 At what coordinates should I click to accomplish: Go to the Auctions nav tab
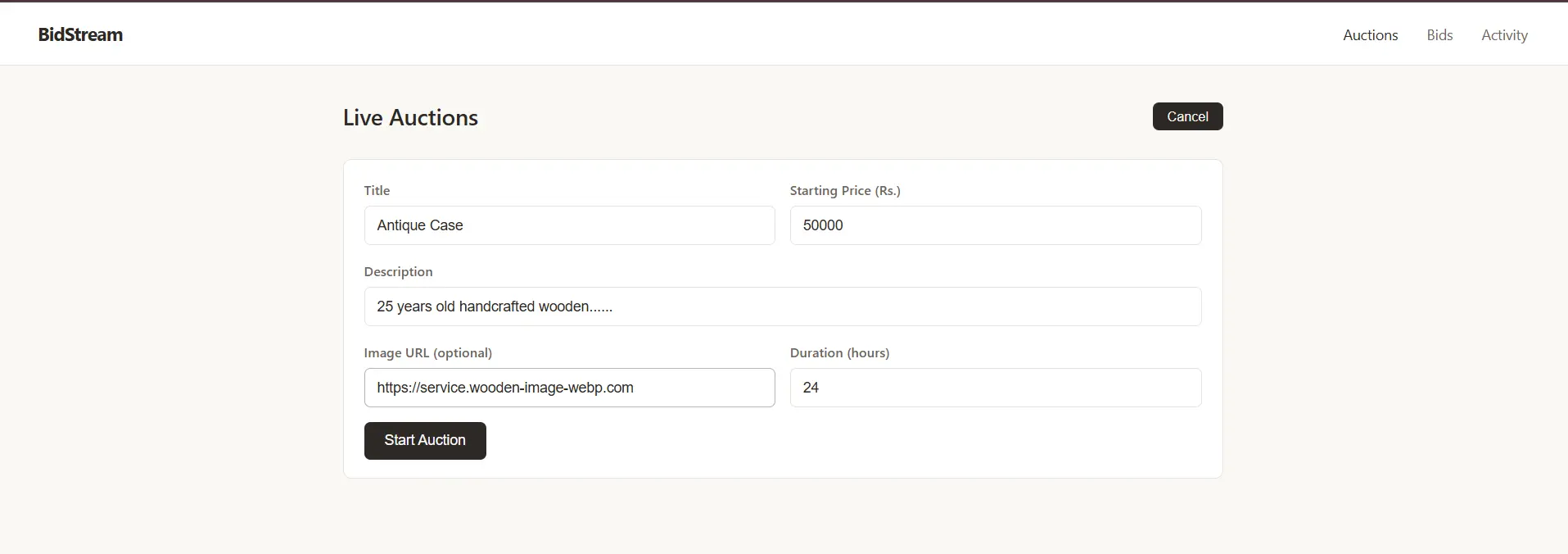(1370, 35)
